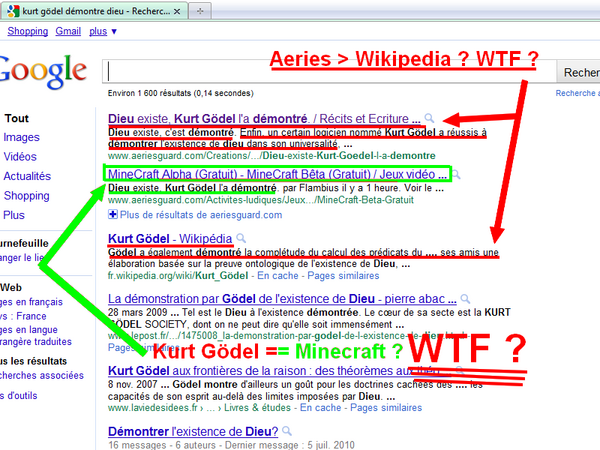Image resolution: width=600 pixels, height=450 pixels.
Task: Open Pages similaires for laviedesidees.fr result
Action: [x=386, y=408]
